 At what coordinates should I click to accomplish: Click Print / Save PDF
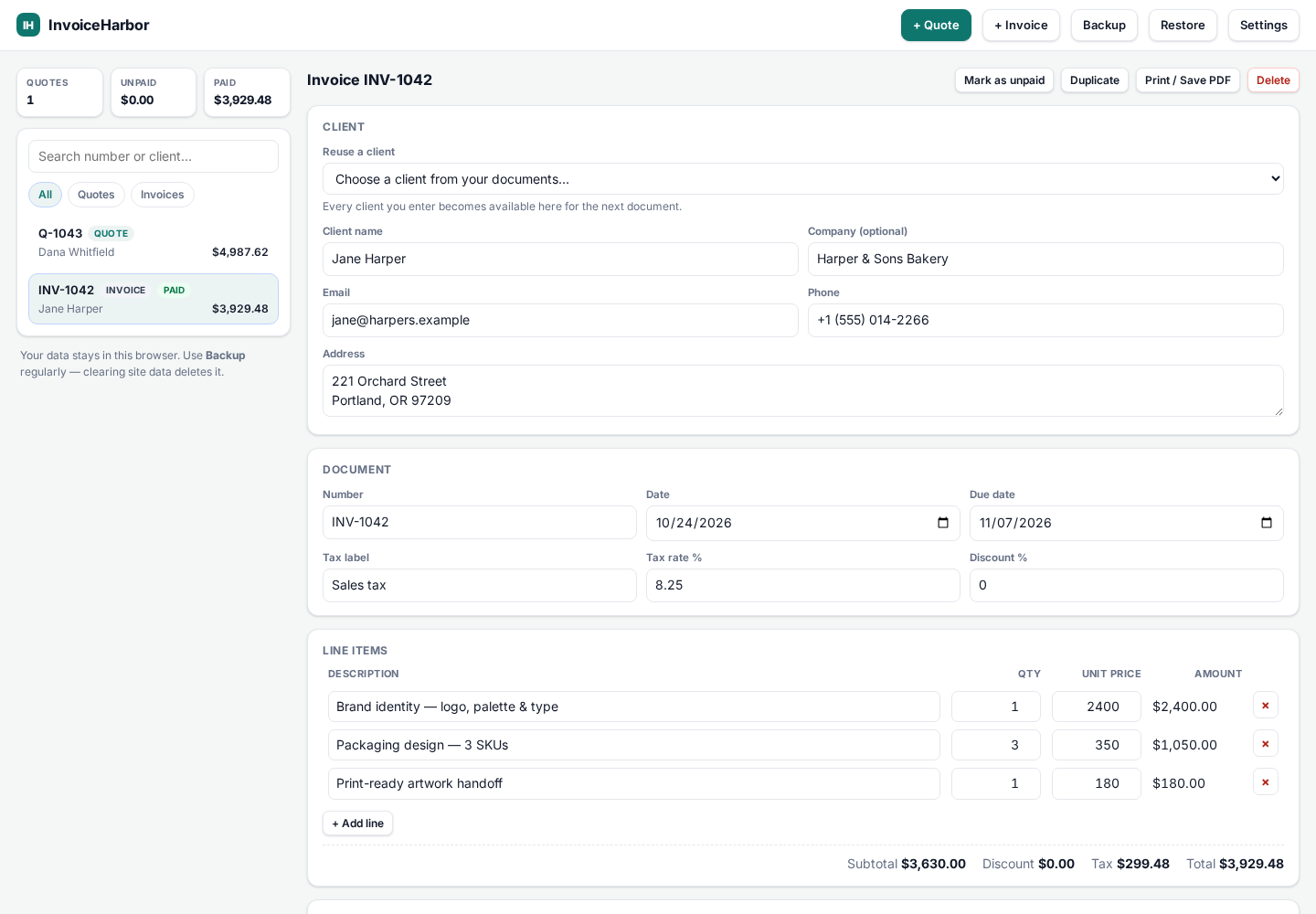coord(1187,80)
